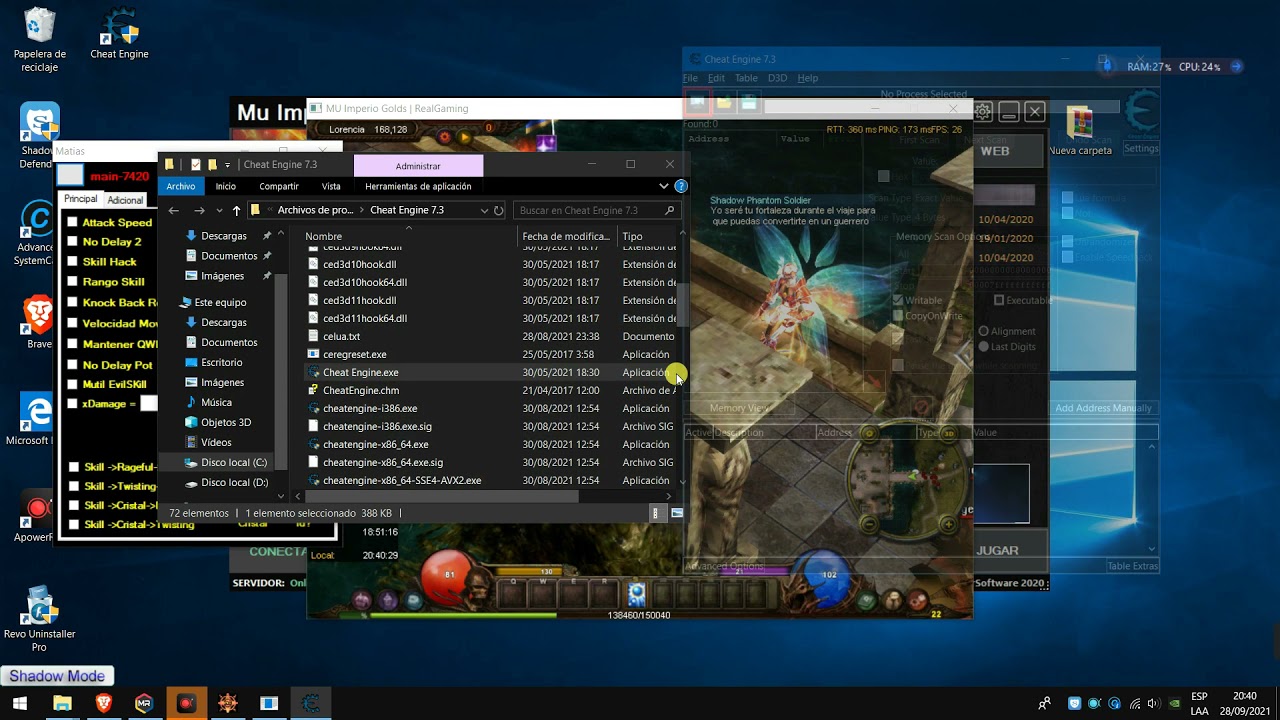
Task: Open the Compartir ribbon tab
Action: pos(279,186)
